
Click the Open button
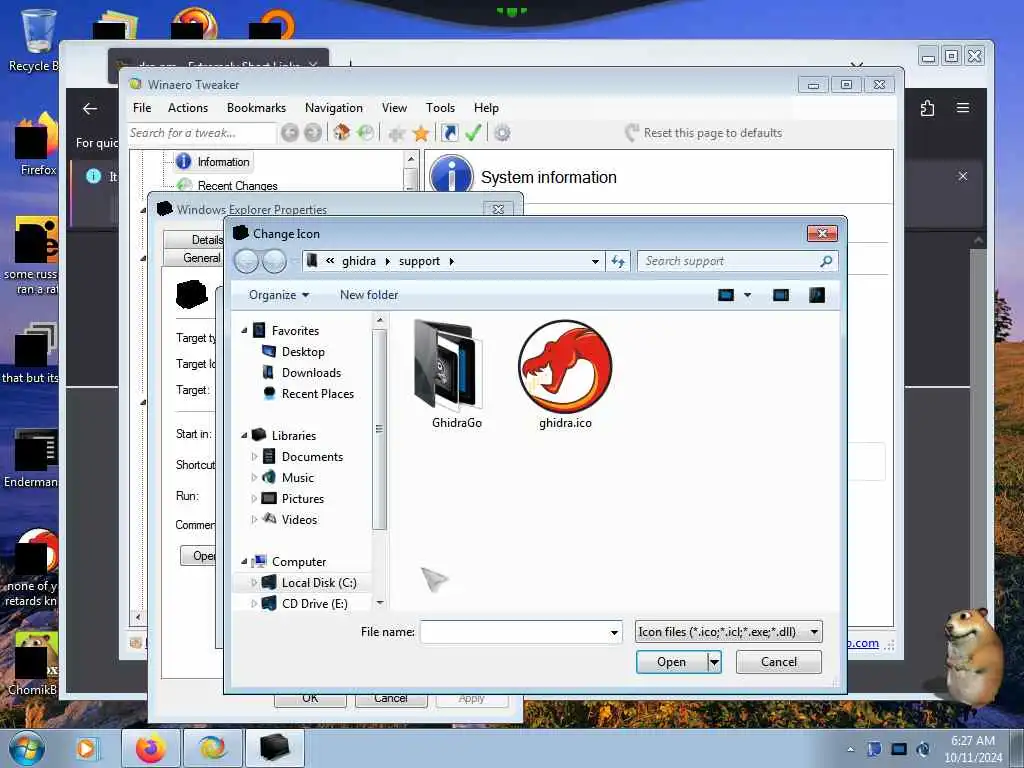tap(671, 662)
